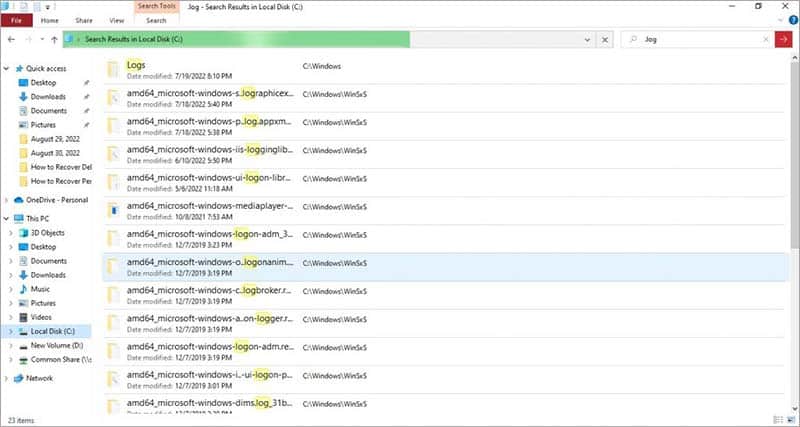
Task: Select the o..logonanim result row
Action: (444, 267)
